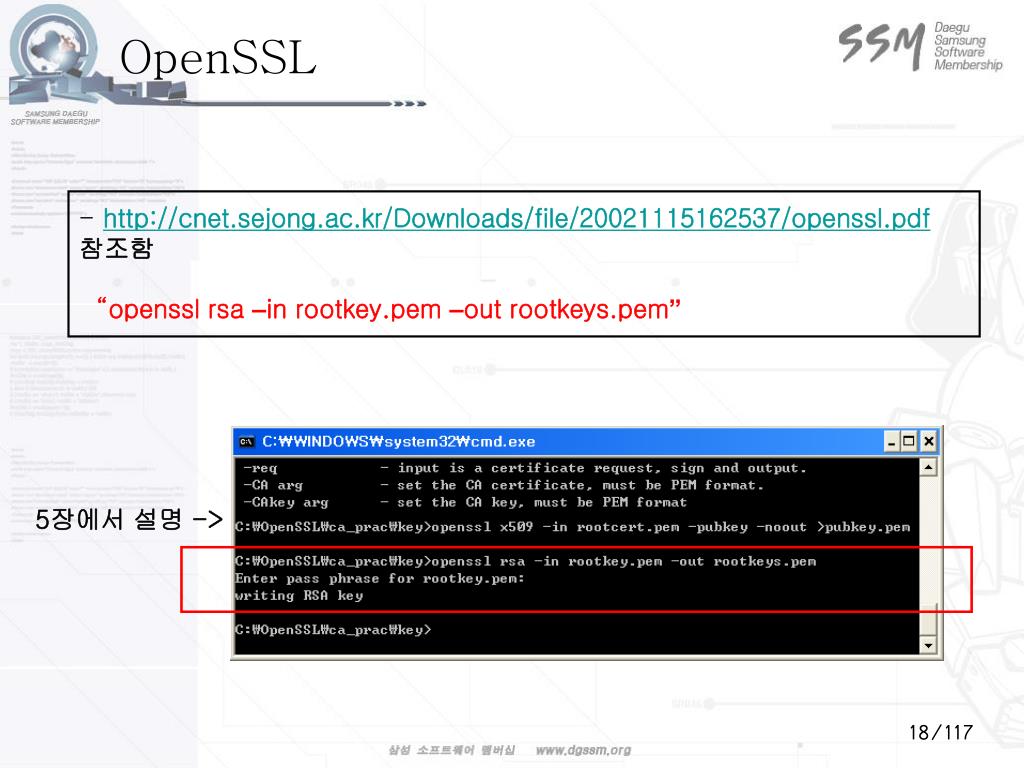Click the red openssl rsa command quote

389,309
